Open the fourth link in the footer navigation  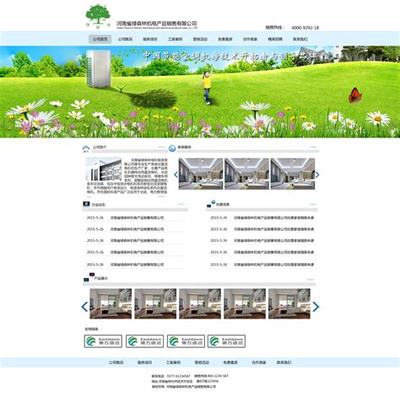point(202,362)
